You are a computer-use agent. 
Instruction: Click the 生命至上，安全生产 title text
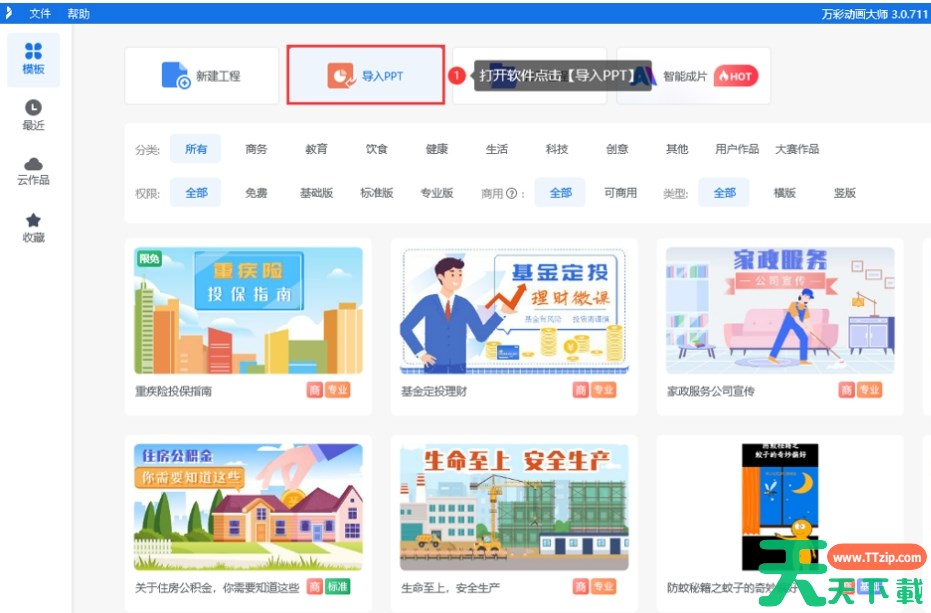450,587
